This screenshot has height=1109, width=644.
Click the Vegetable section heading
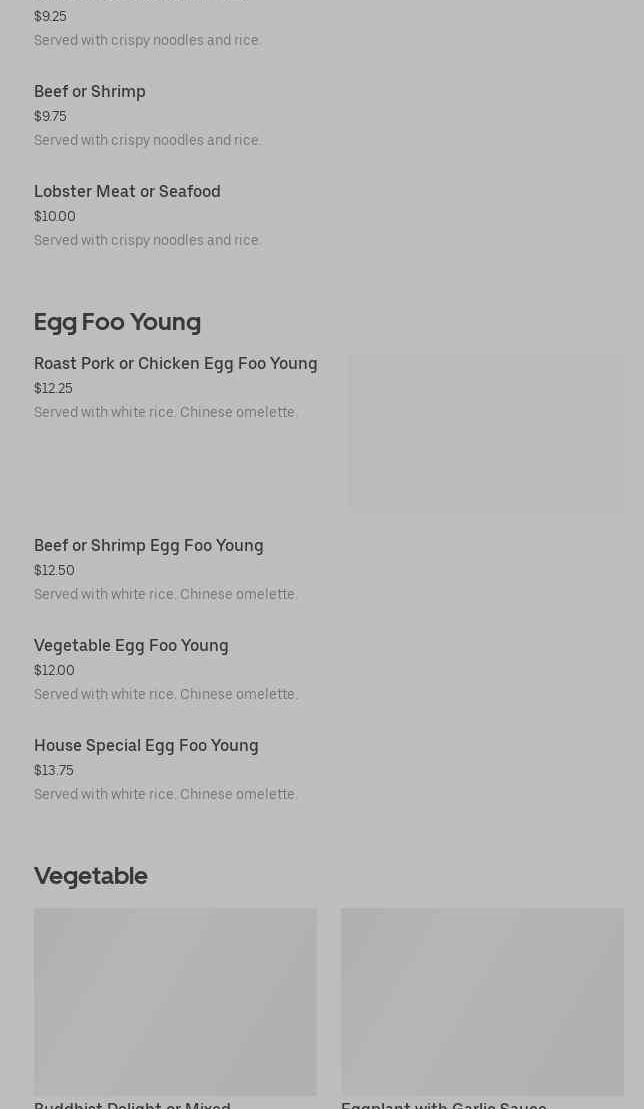point(91,876)
